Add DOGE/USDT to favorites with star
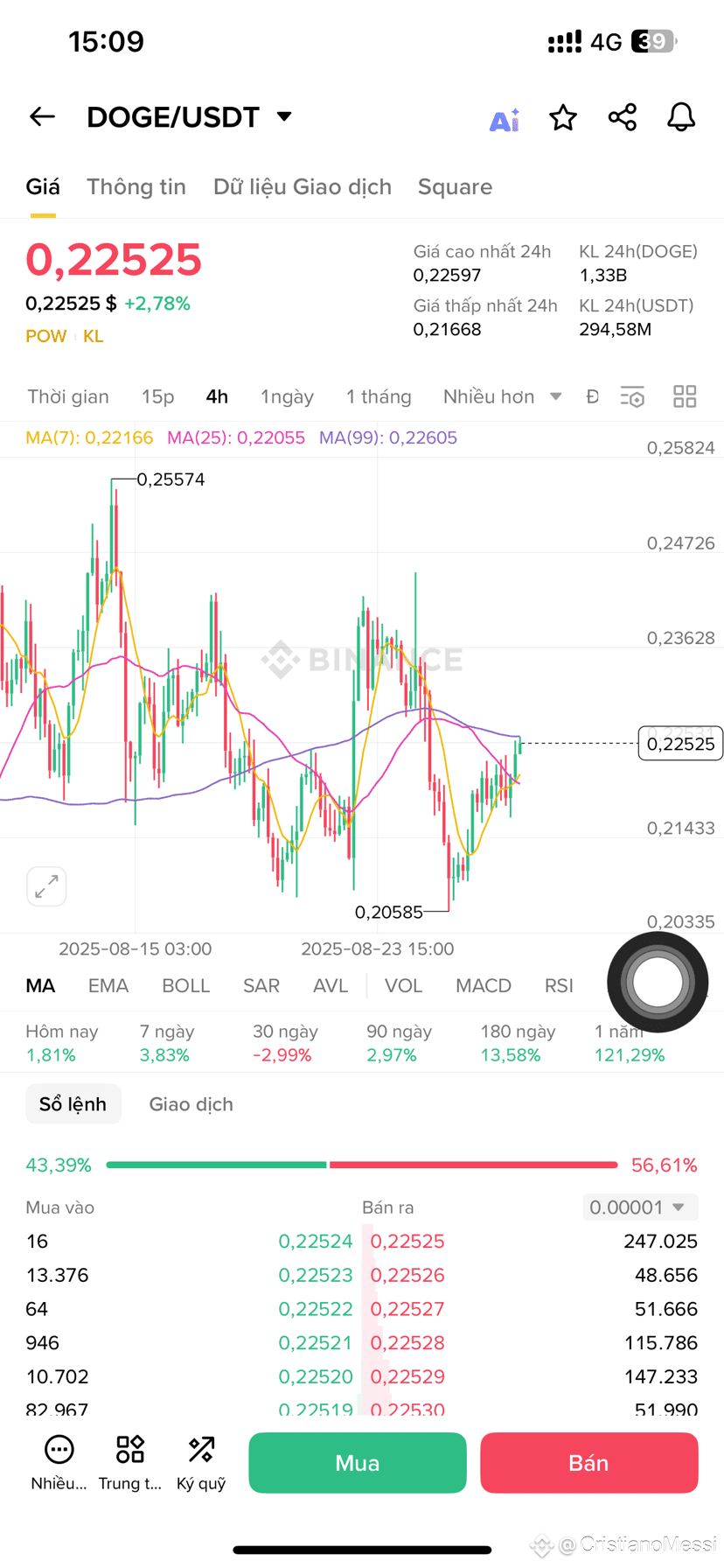 (563, 117)
